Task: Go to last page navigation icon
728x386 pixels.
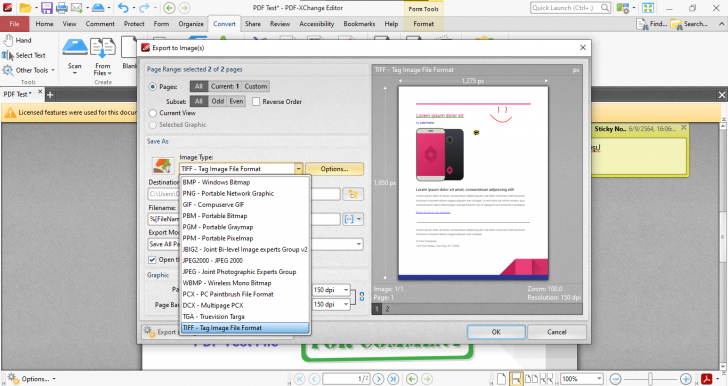Action: pos(393,379)
